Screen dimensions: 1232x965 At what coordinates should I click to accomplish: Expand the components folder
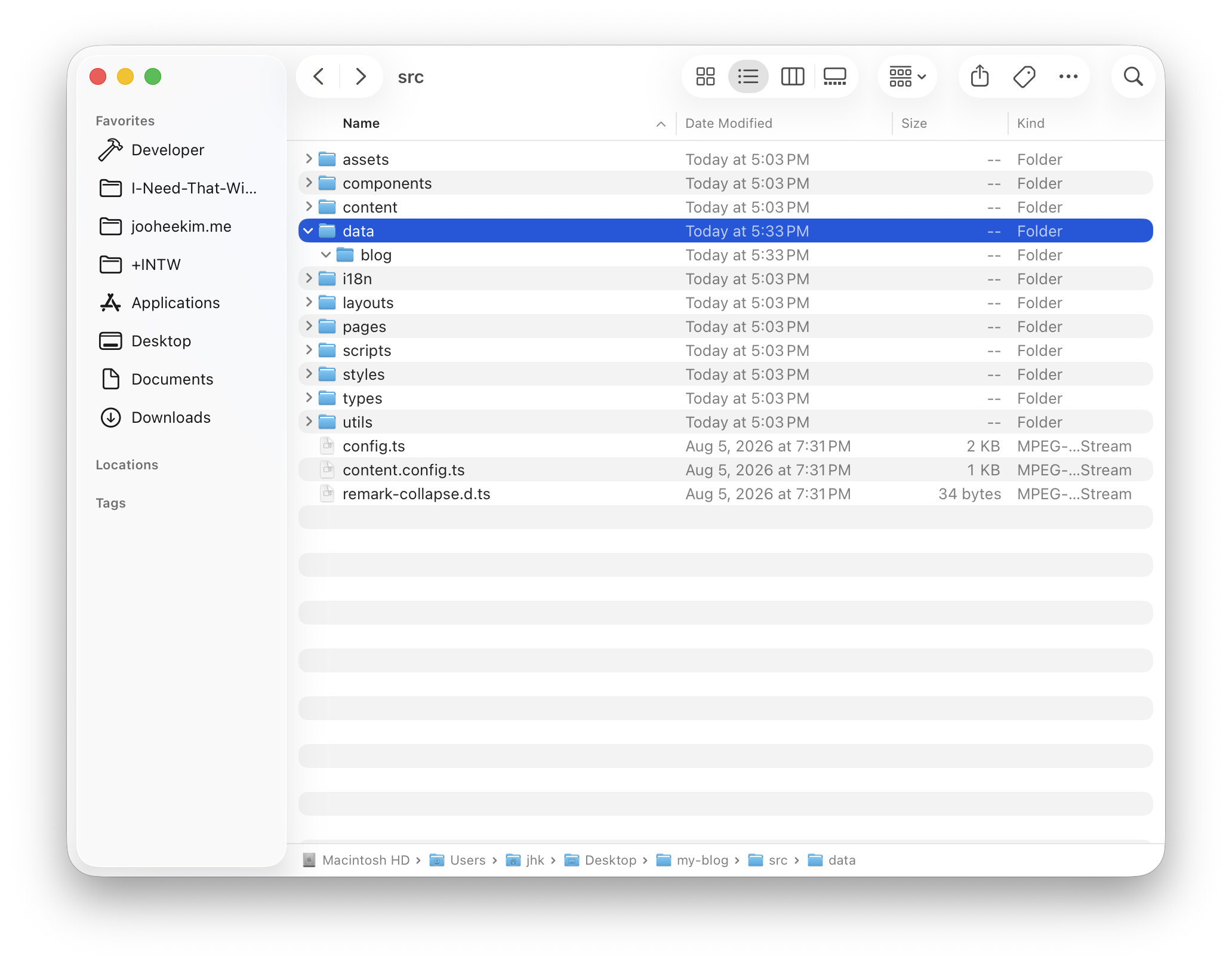(x=309, y=183)
